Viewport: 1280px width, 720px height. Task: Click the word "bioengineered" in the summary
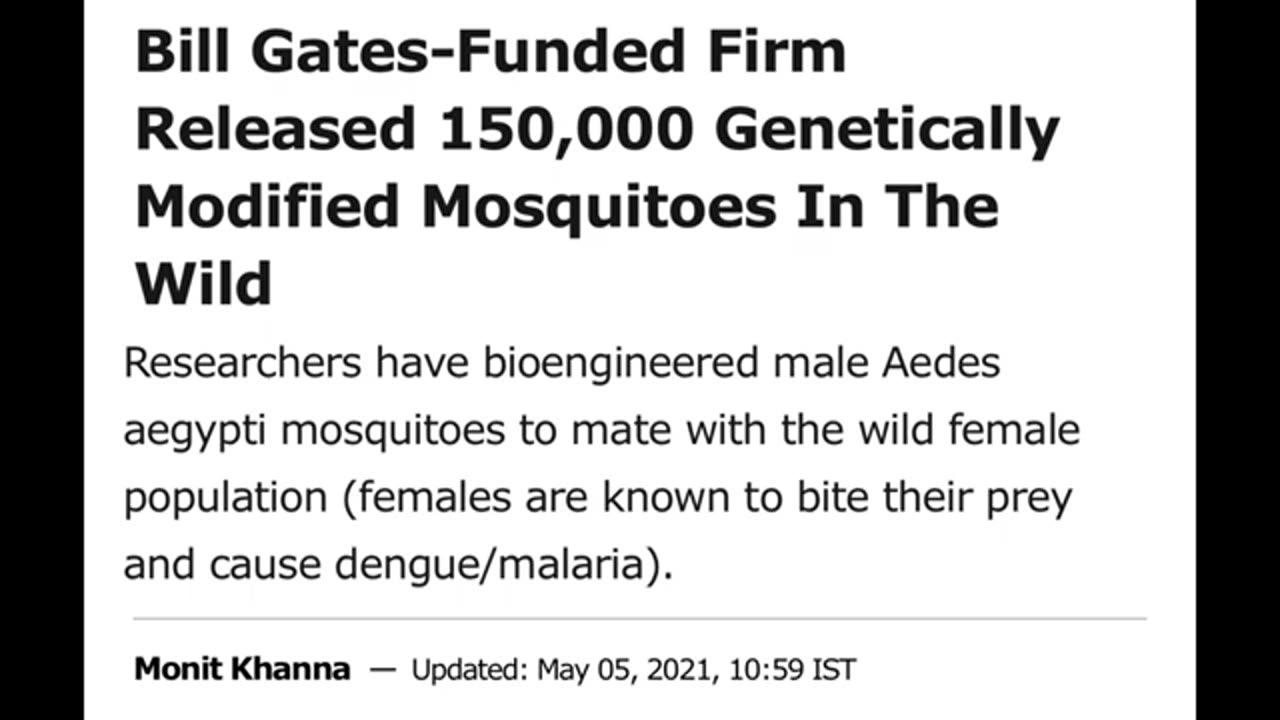pos(620,364)
